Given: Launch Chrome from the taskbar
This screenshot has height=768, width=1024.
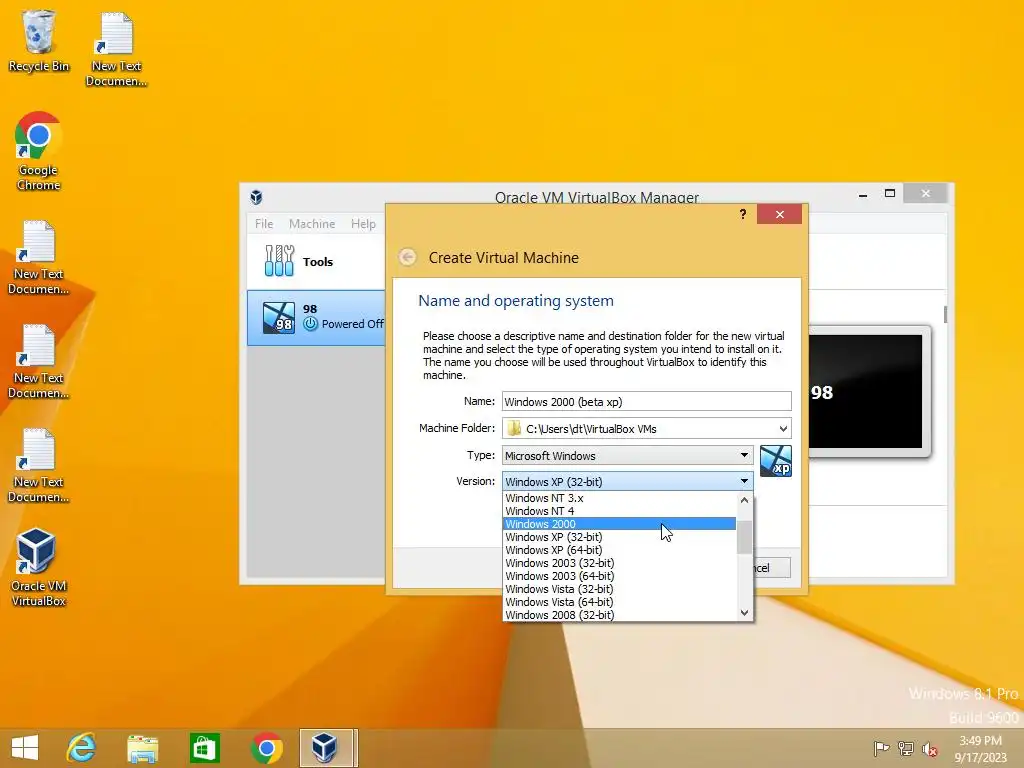Looking at the screenshot, I should (x=266, y=748).
